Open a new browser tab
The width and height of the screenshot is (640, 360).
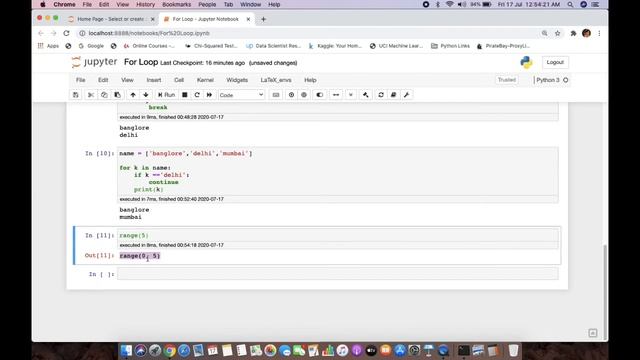pyautogui.click(x=263, y=19)
